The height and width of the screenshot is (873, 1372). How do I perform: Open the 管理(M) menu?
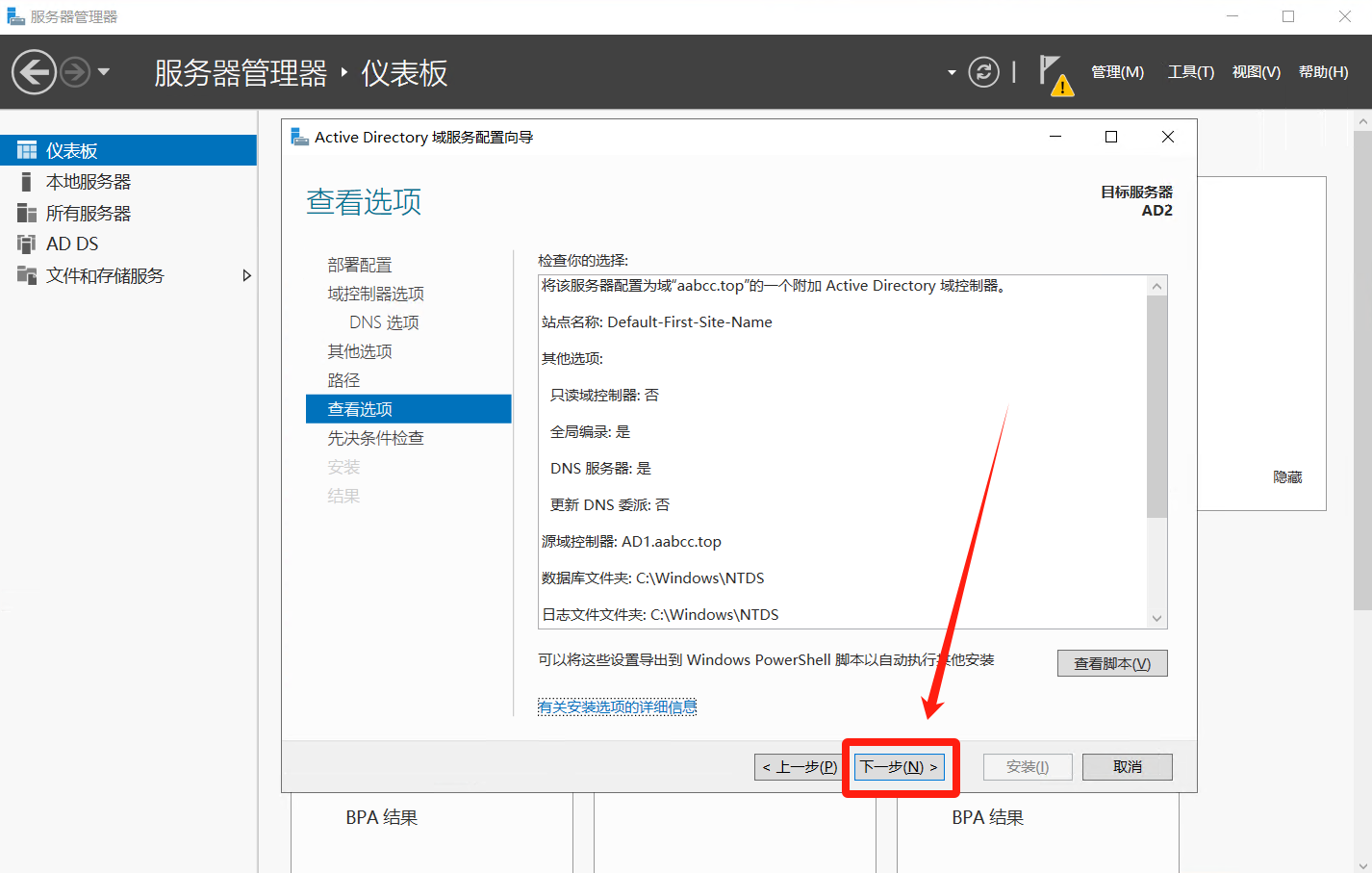1117,72
